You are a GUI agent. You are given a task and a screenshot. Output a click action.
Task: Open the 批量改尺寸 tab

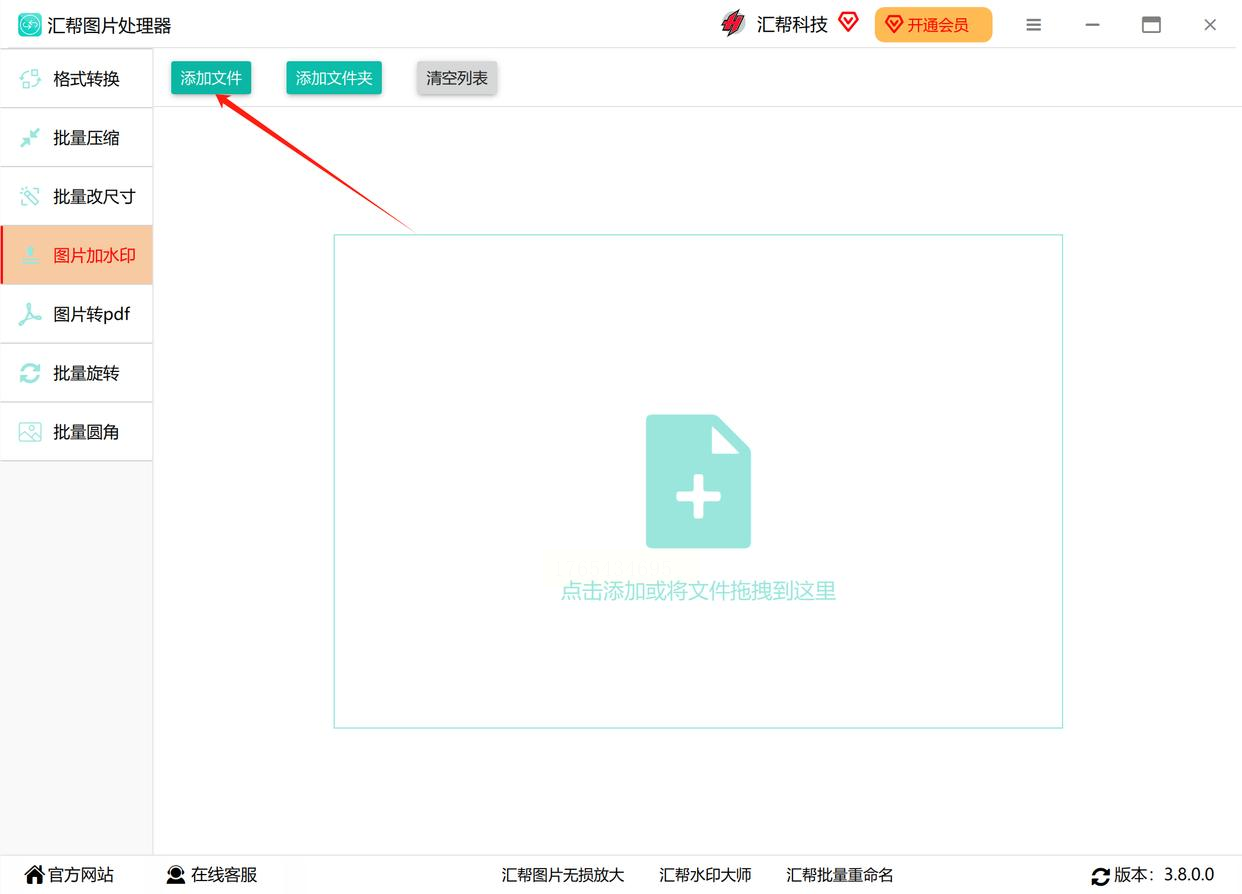(x=76, y=197)
